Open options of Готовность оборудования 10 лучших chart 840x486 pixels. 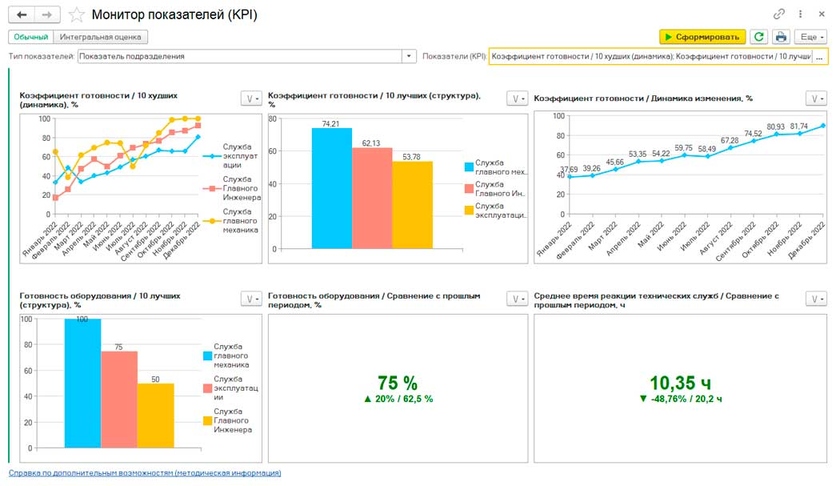[x=250, y=299]
